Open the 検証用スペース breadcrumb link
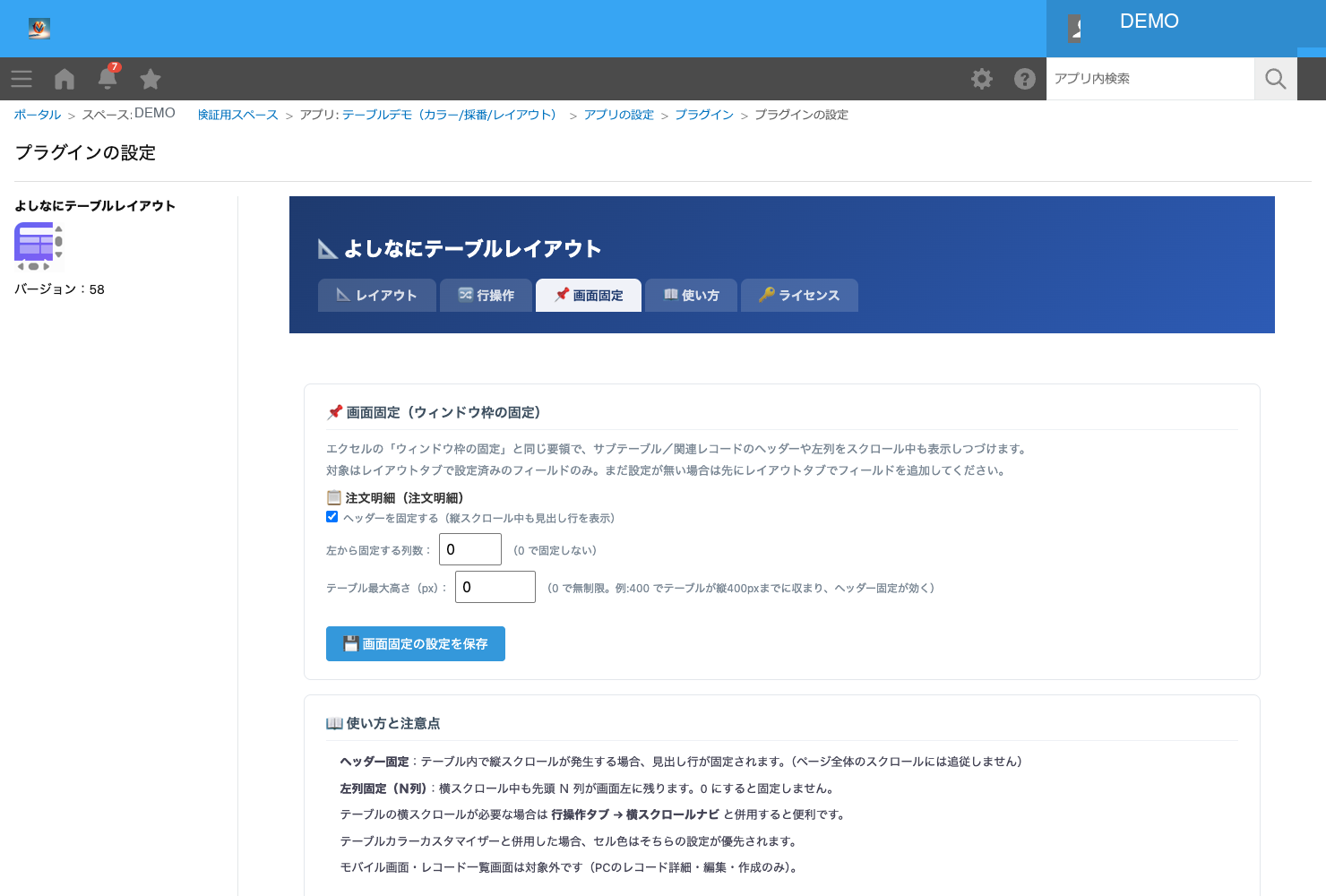 click(x=238, y=115)
